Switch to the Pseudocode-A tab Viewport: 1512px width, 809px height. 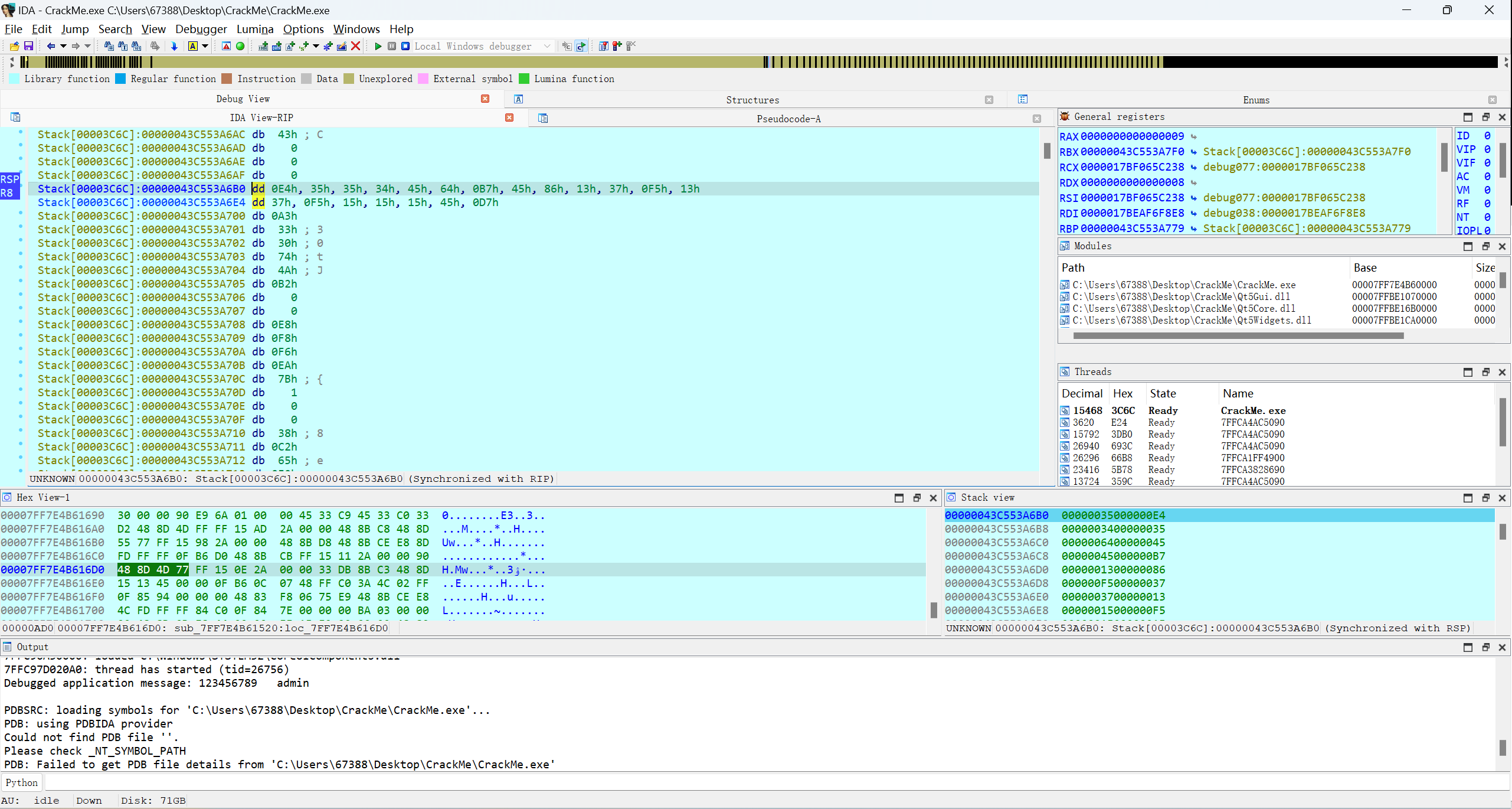point(788,119)
